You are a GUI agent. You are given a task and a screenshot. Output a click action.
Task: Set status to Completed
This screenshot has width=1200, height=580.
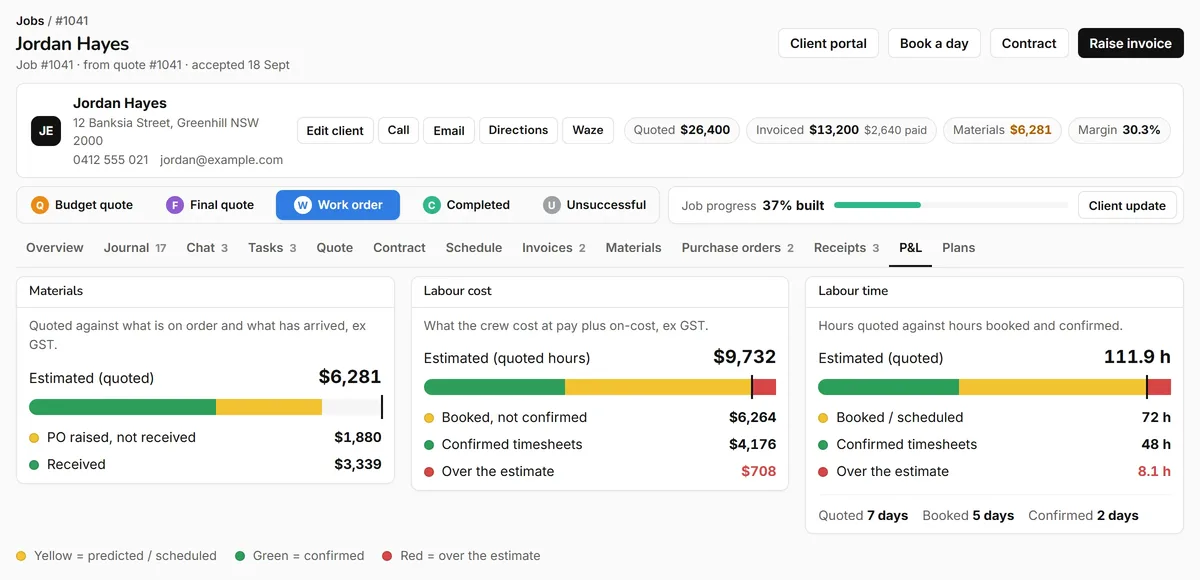point(466,205)
